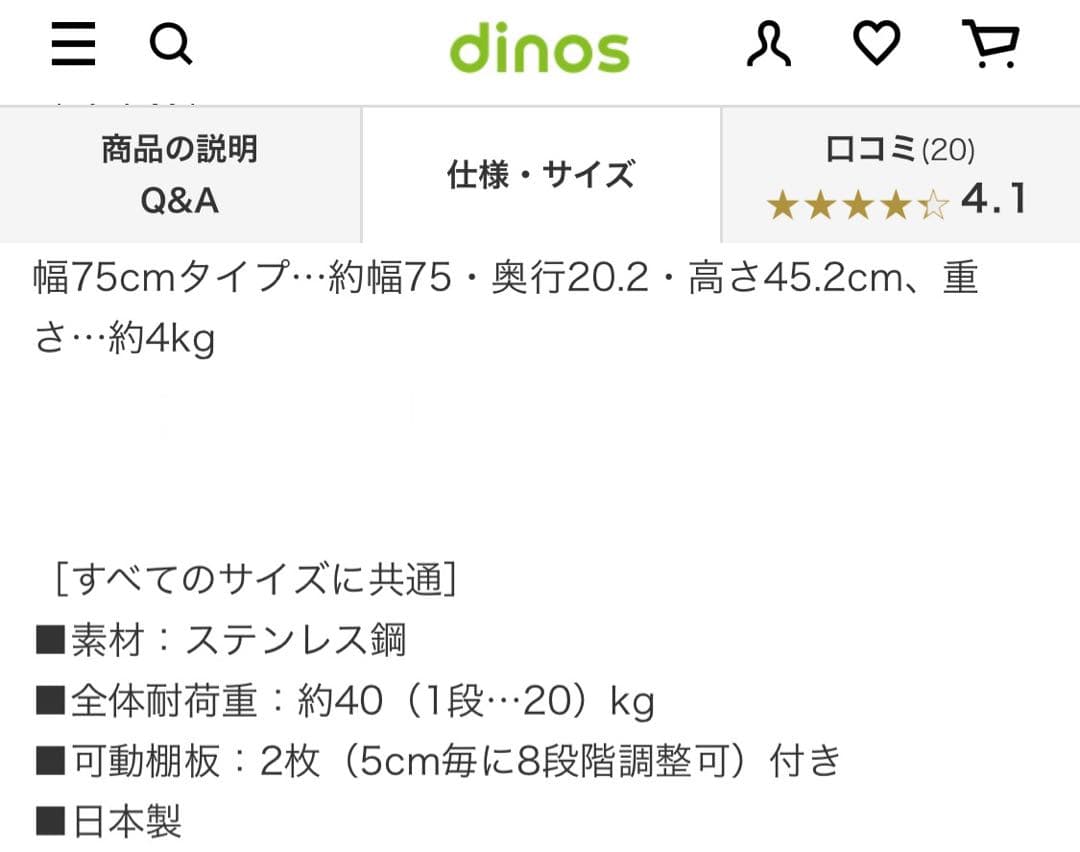Open the account profile icon
1080x852 pixels.
770,44
